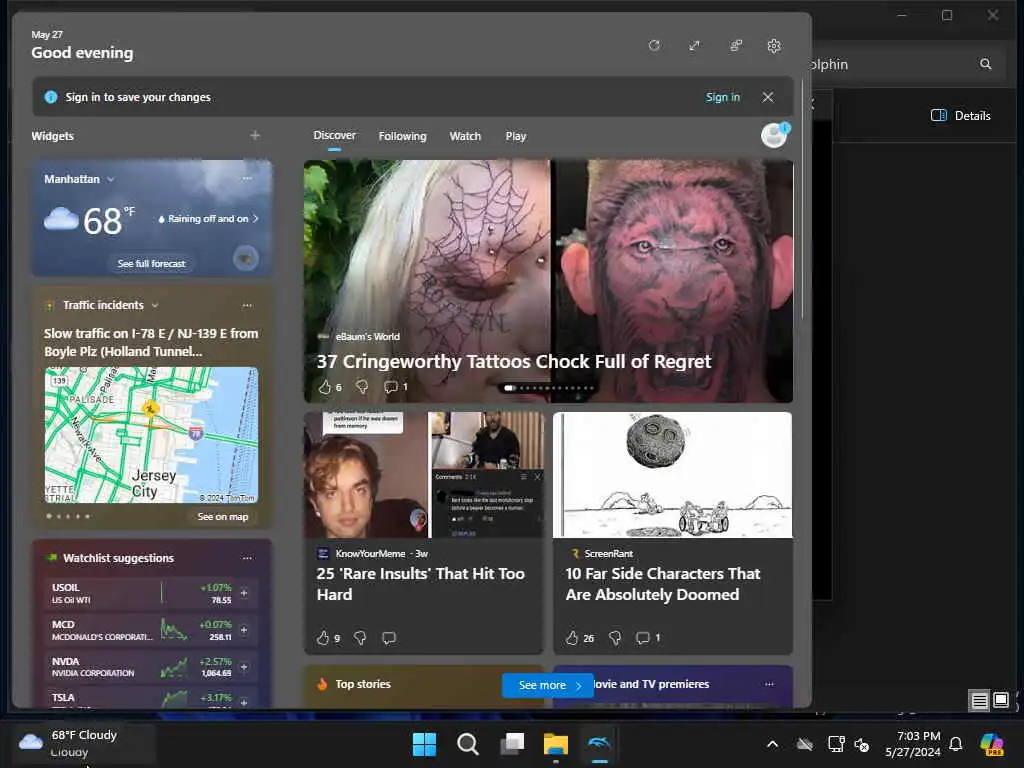
Task: Click the weather widget user map icon
Action: (x=246, y=259)
